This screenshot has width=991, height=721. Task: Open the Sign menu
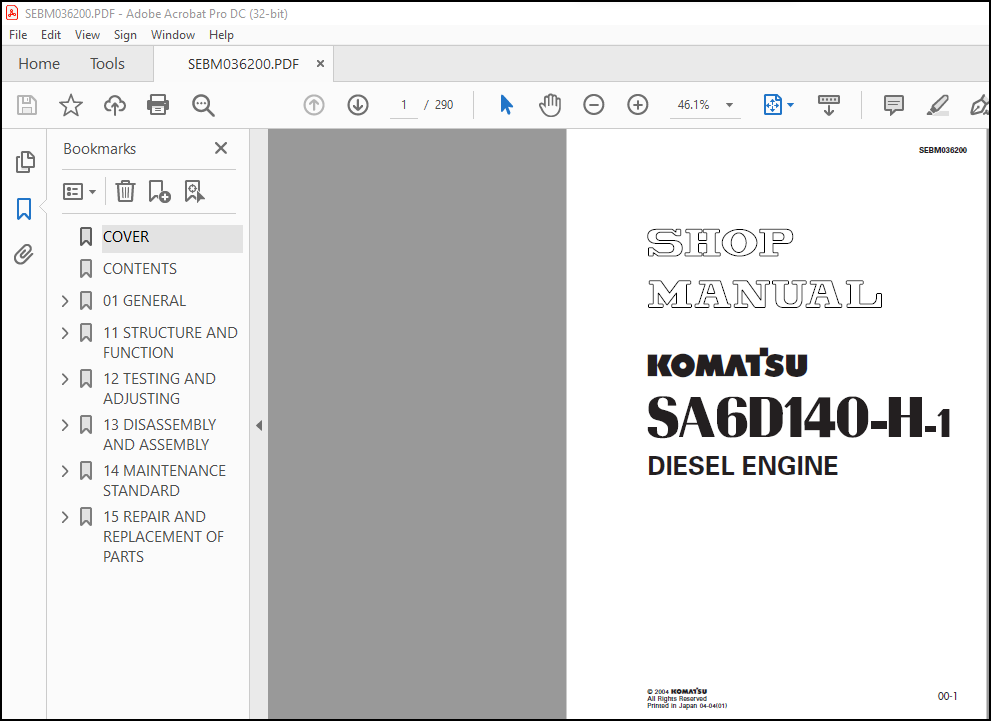[x=125, y=35]
